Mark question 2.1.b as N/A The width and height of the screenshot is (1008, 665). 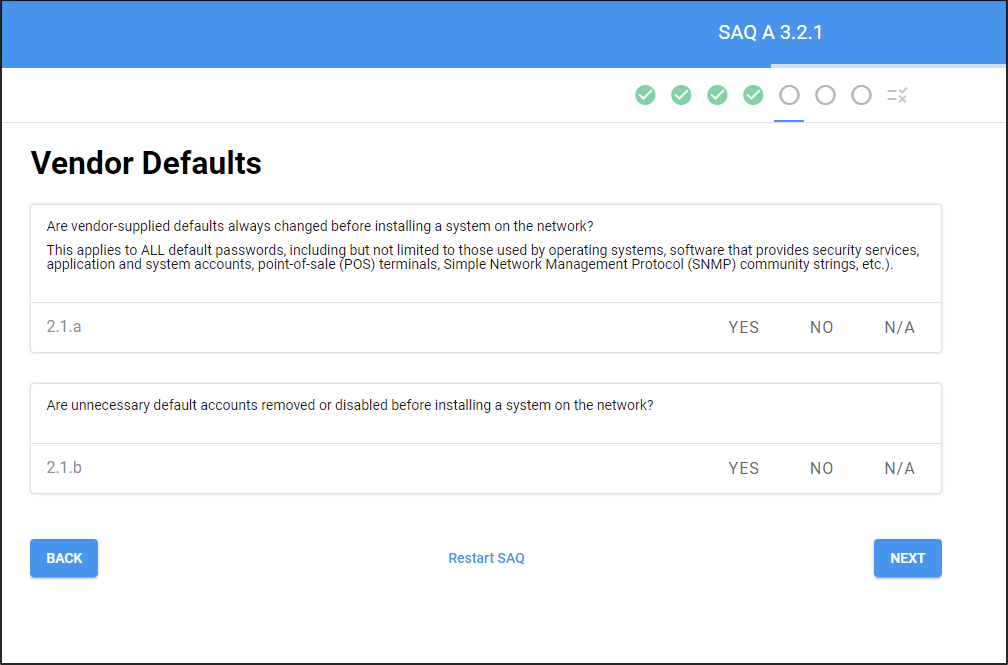tap(899, 468)
